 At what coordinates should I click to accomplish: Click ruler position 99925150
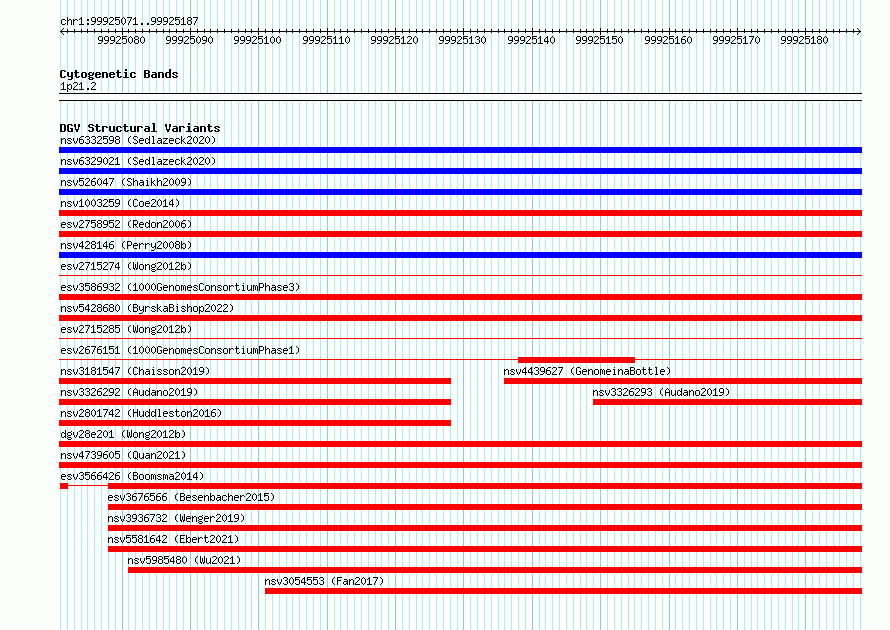coord(599,40)
